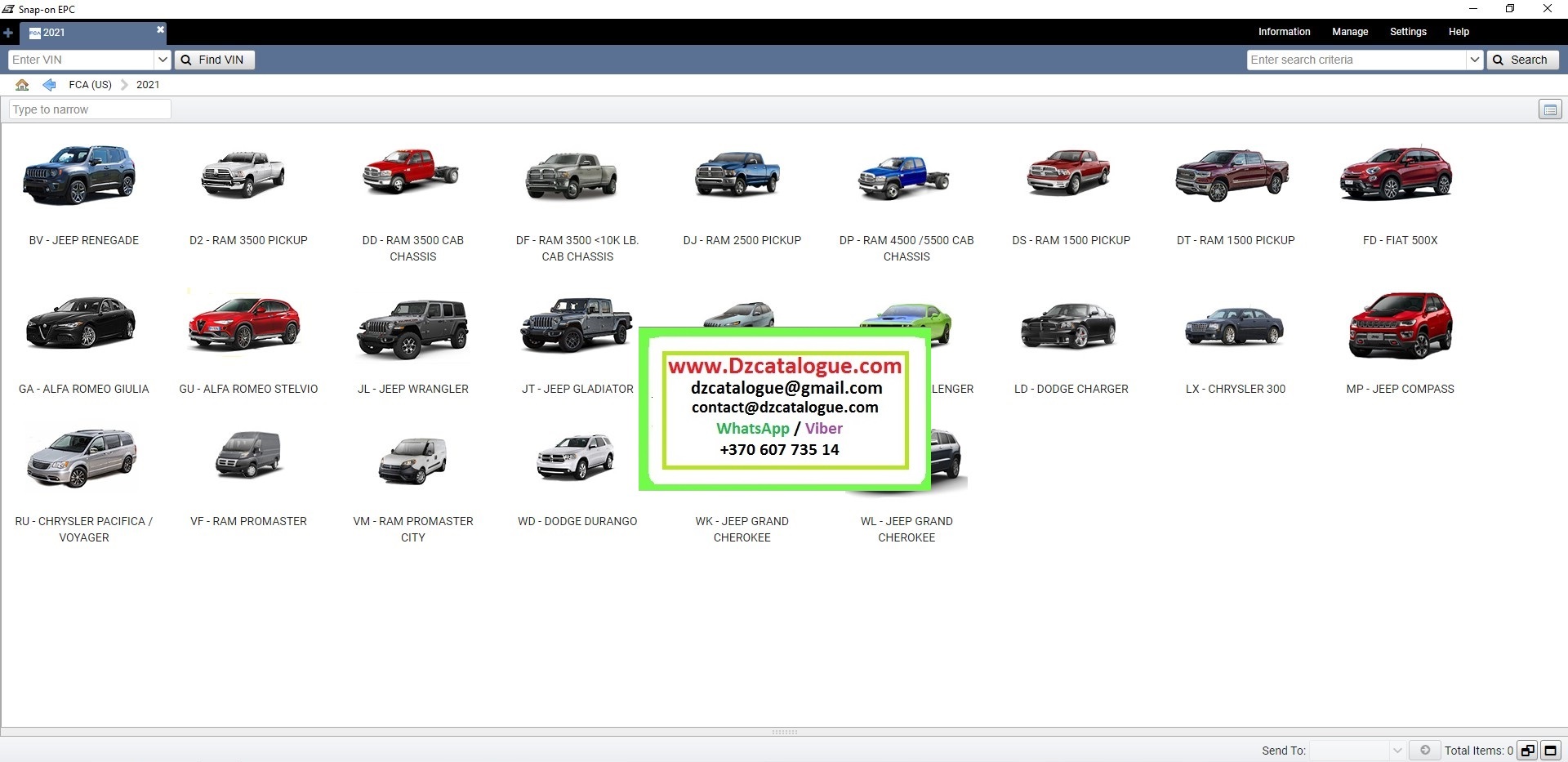Image resolution: width=1568 pixels, height=762 pixels.
Task: Open the JL Jeep Wrangler thumbnail
Action: click(x=412, y=329)
